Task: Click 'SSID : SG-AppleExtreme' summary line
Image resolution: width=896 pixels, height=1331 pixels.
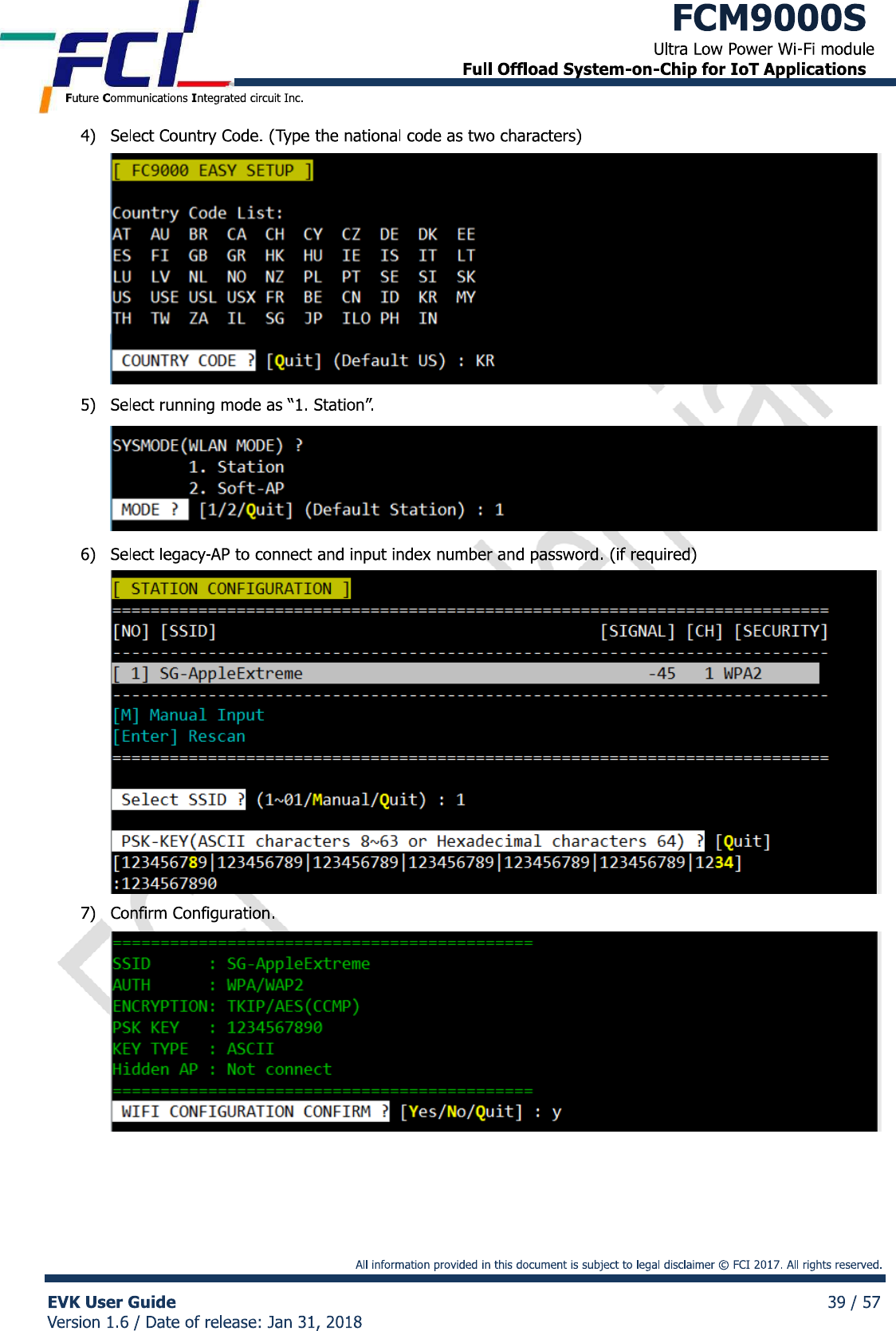Action: (x=241, y=964)
